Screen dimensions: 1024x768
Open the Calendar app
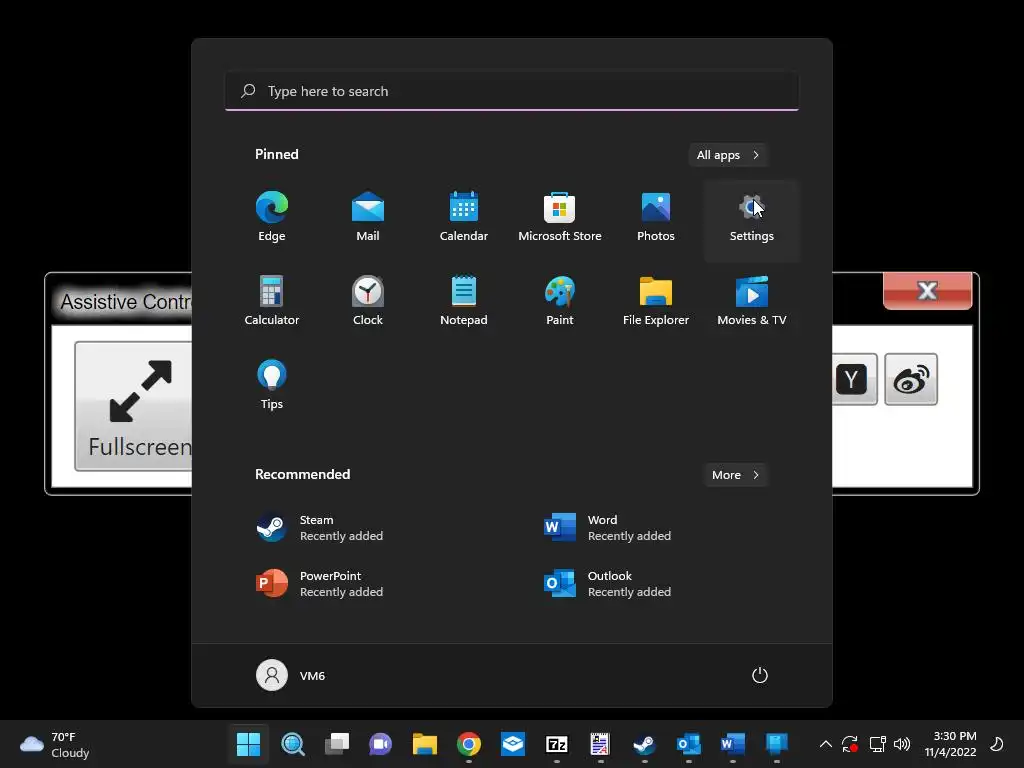[x=464, y=217]
